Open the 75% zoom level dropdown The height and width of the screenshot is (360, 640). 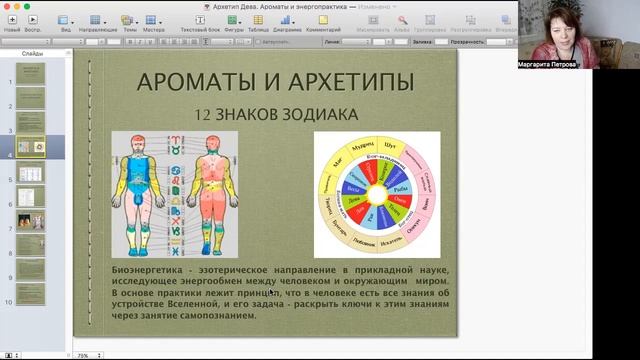pos(89,356)
